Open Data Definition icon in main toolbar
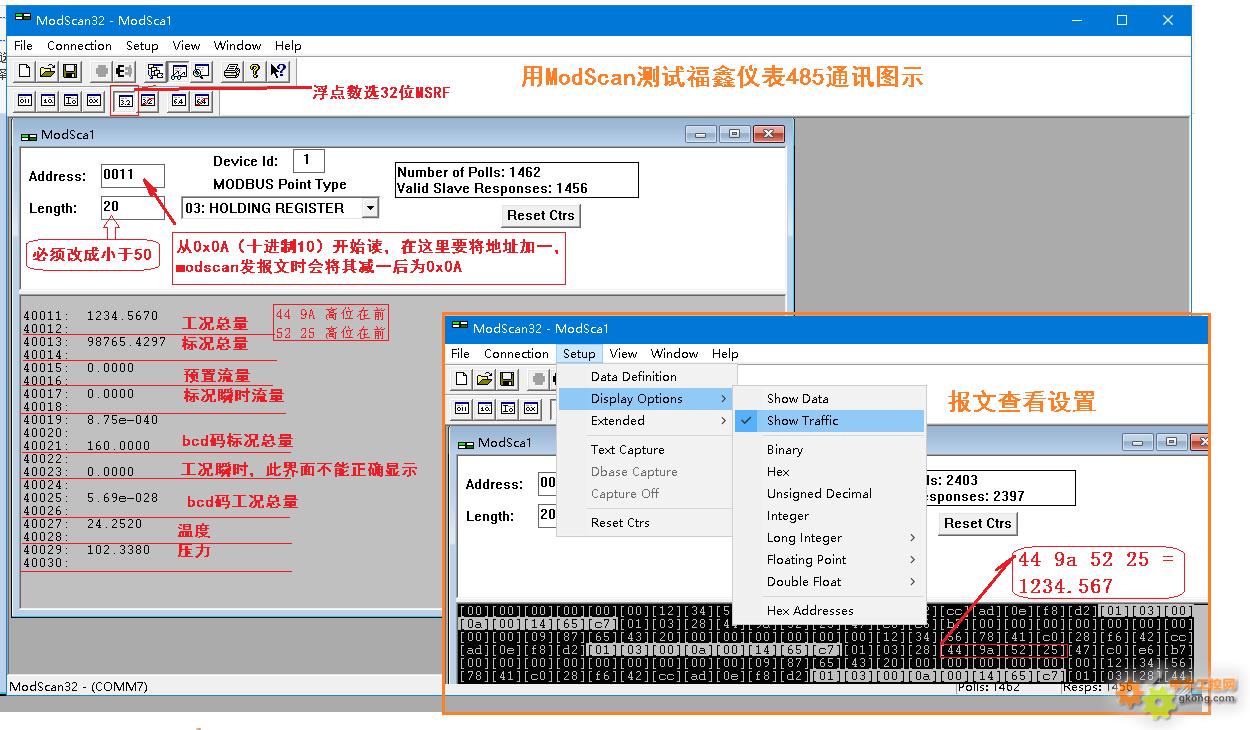1250x730 pixels. (x=155, y=71)
